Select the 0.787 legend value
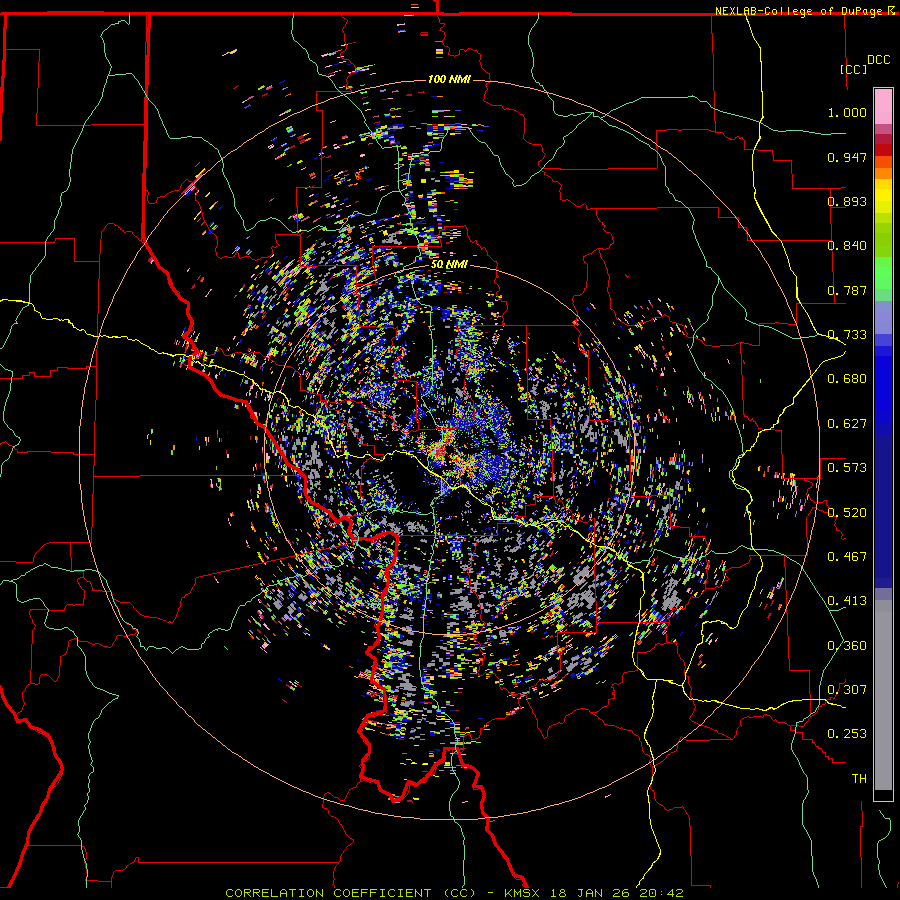Screen dimensions: 900x900 847,290
